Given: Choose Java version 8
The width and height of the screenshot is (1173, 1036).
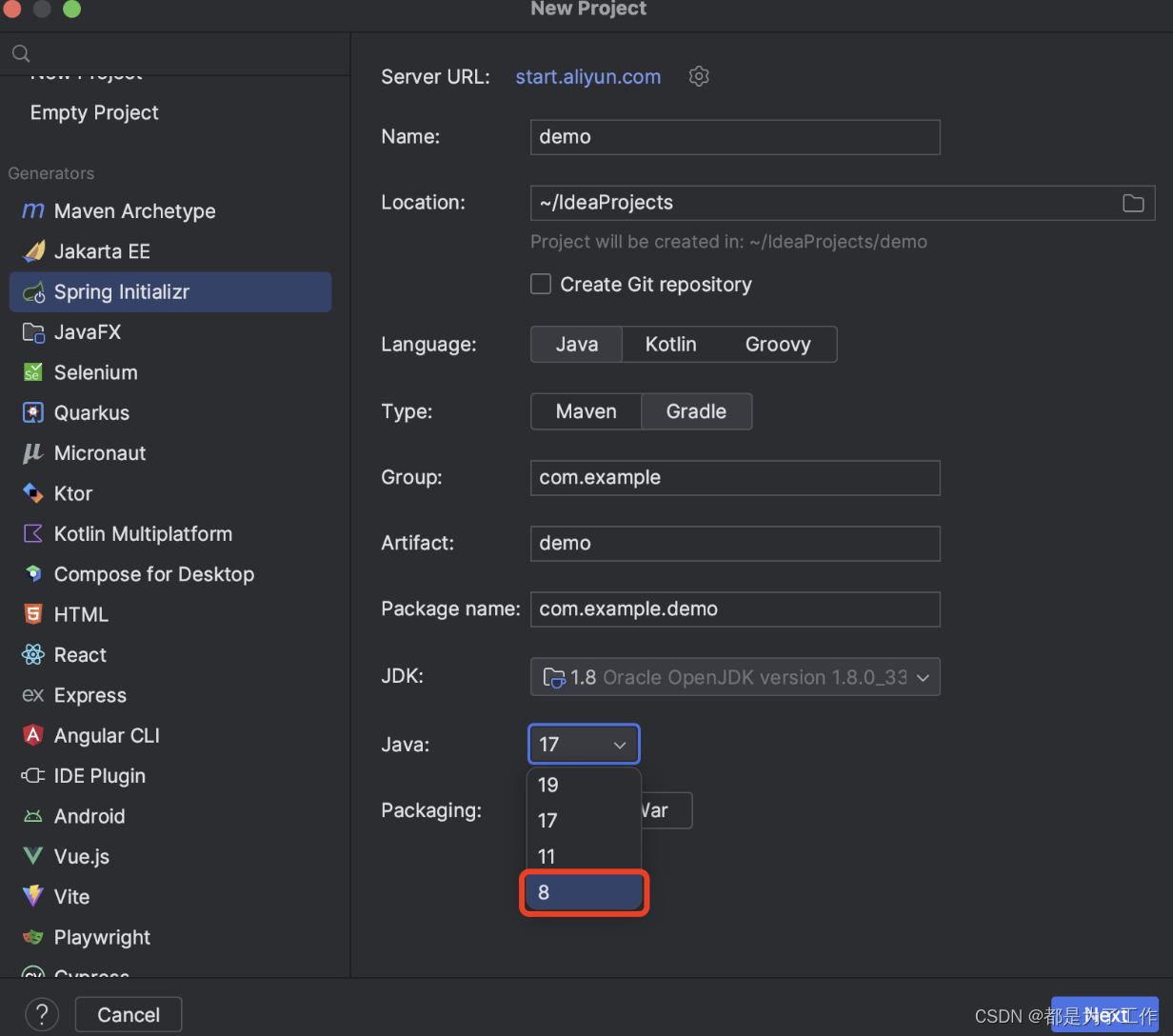Looking at the screenshot, I should click(584, 892).
